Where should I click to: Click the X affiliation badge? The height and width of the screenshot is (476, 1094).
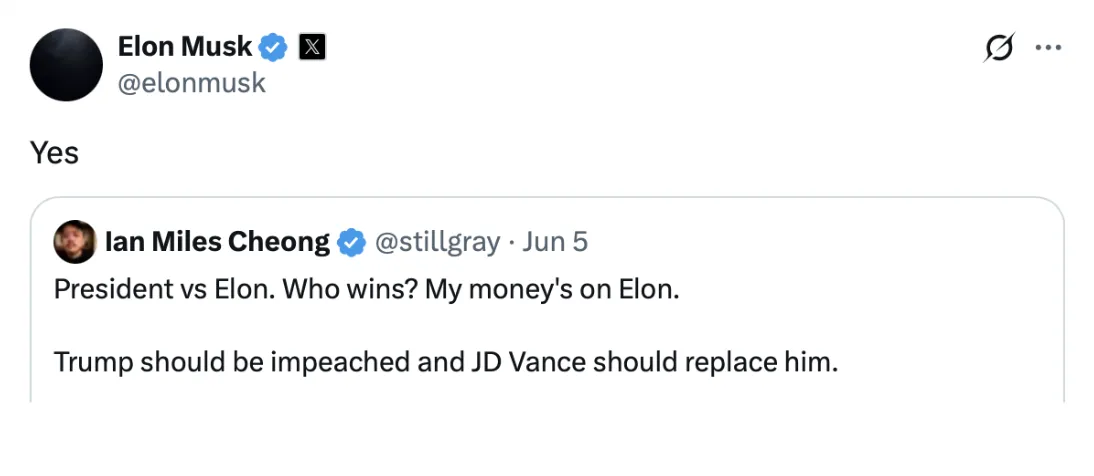pos(312,46)
